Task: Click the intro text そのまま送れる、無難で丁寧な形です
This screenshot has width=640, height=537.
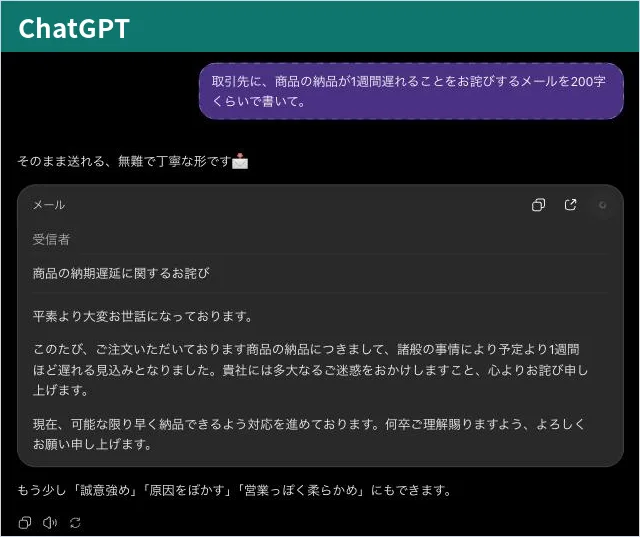Action: [124, 161]
